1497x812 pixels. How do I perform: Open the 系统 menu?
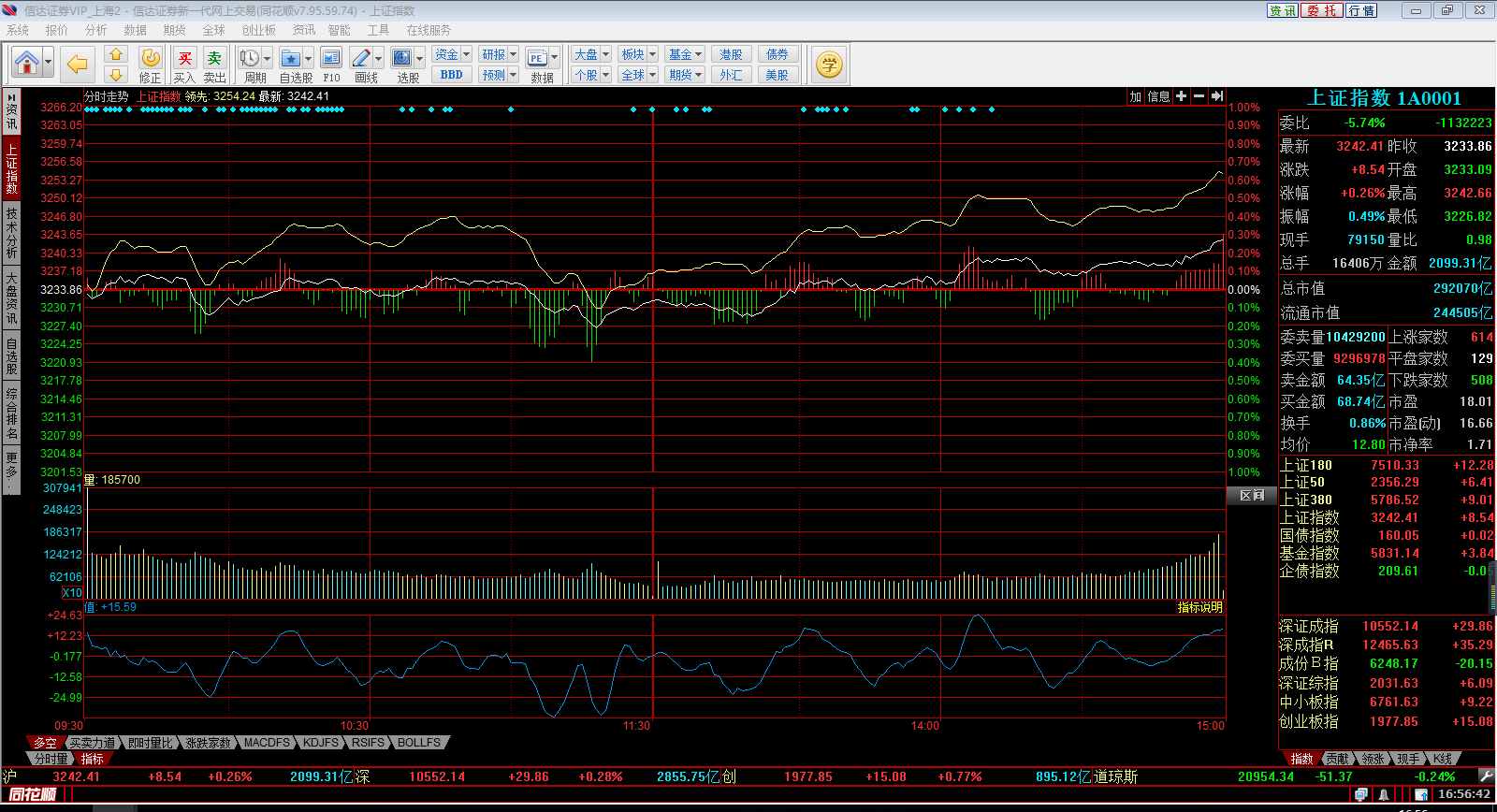(18, 30)
